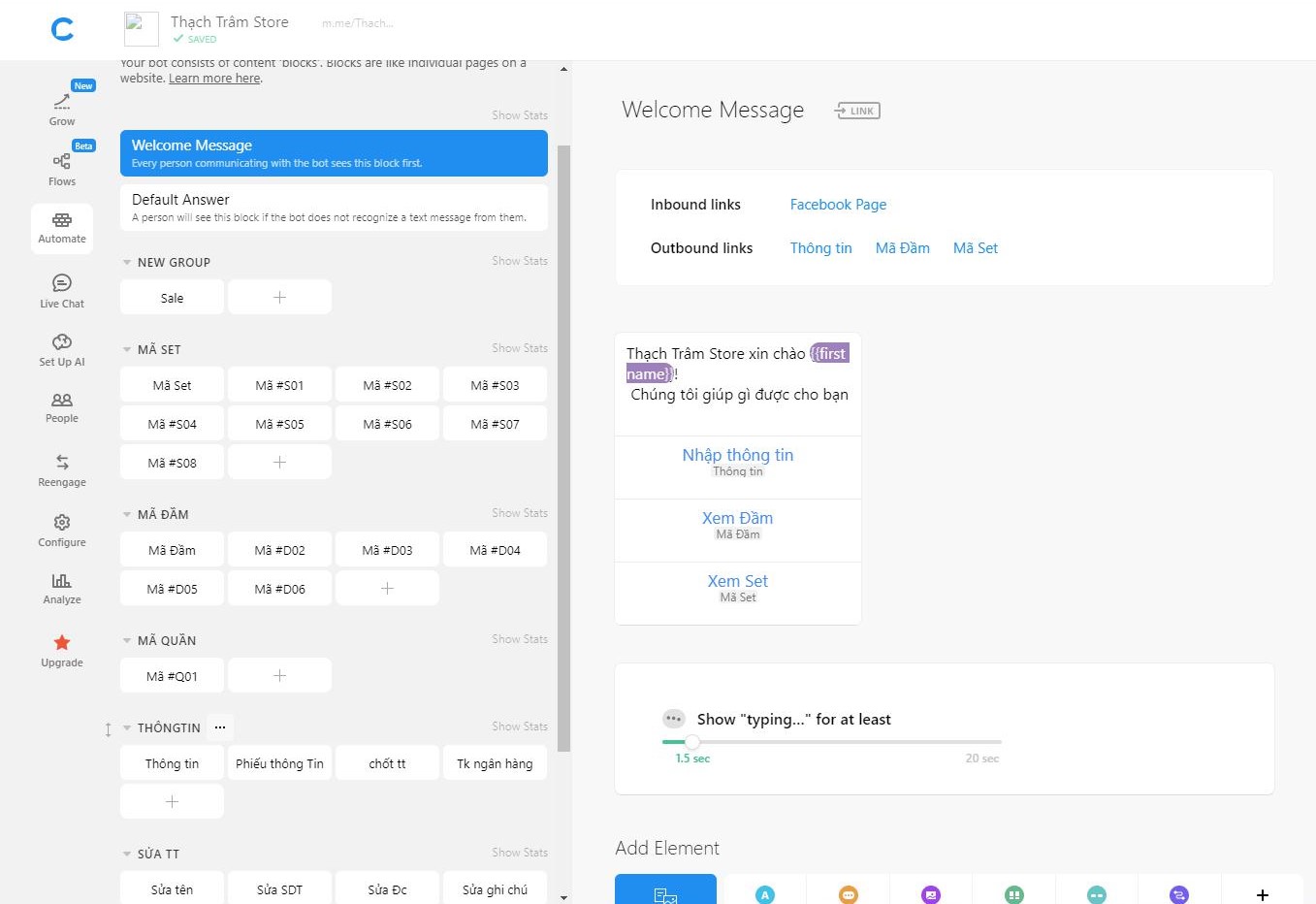Click the {{first name}} attribute tag
Image resolution: width=1316 pixels, height=904 pixels.
[737, 364]
